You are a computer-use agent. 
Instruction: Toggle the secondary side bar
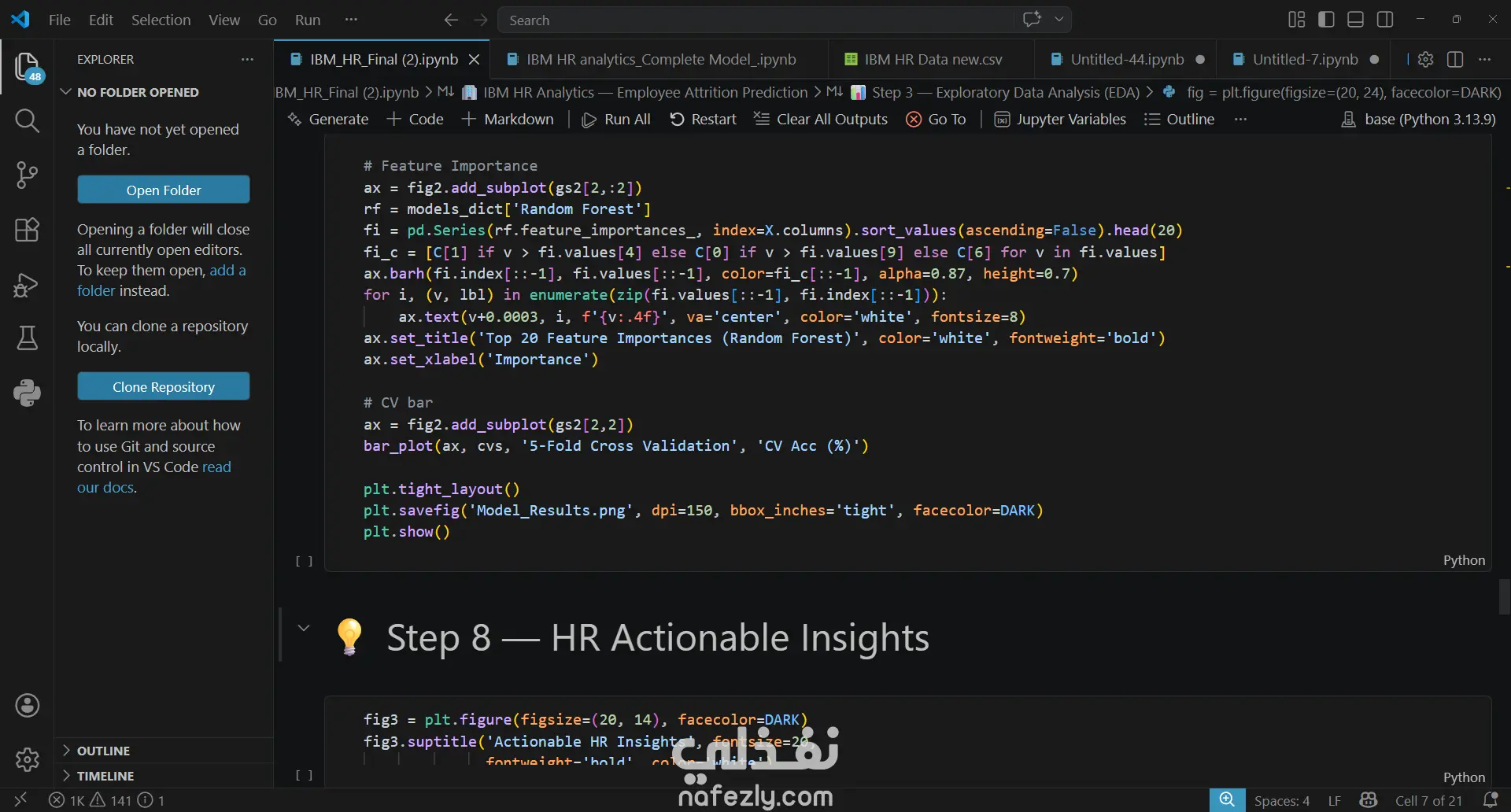1386,20
